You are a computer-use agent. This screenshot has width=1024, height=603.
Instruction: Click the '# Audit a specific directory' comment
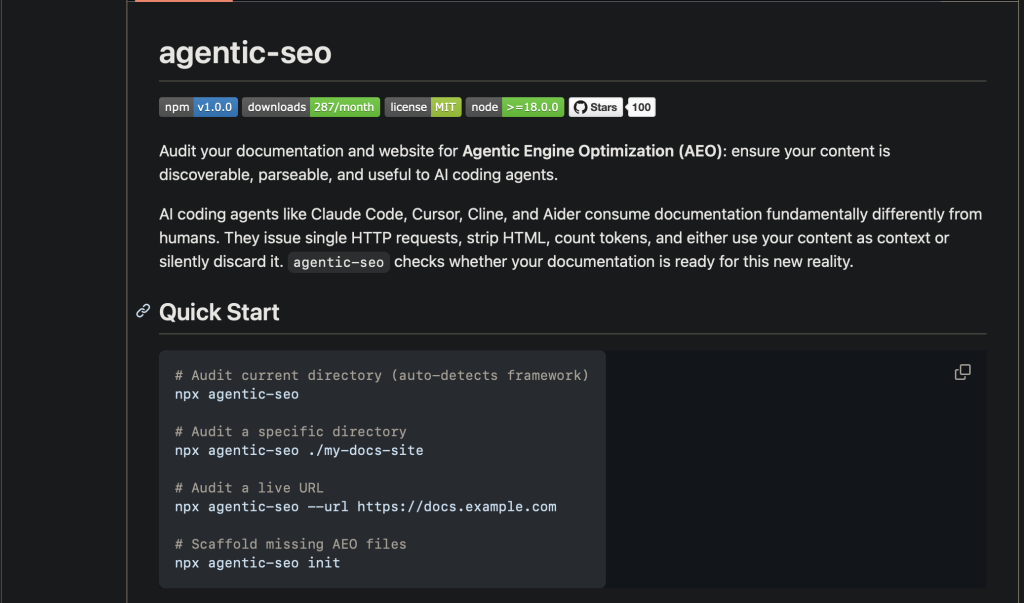290,431
